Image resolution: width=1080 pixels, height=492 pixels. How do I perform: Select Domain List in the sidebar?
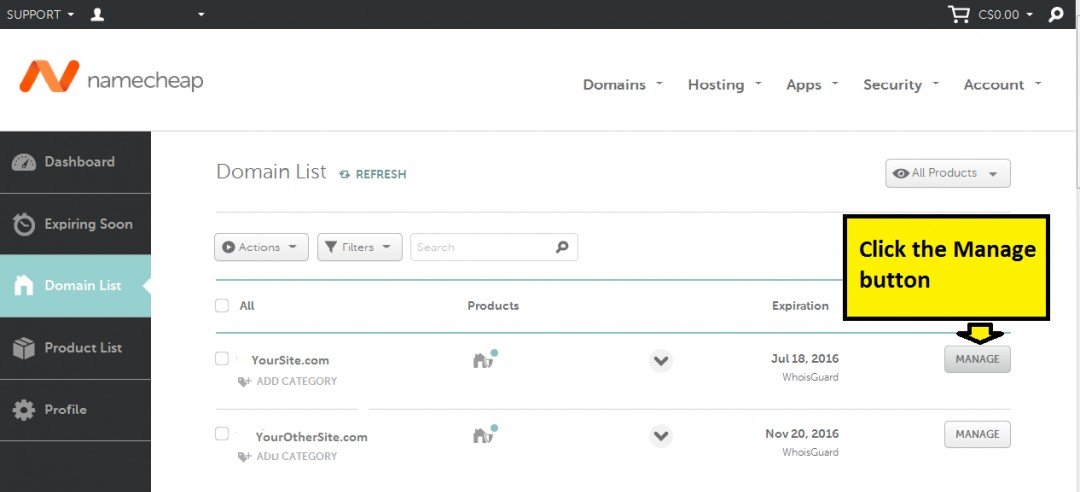[x=75, y=285]
